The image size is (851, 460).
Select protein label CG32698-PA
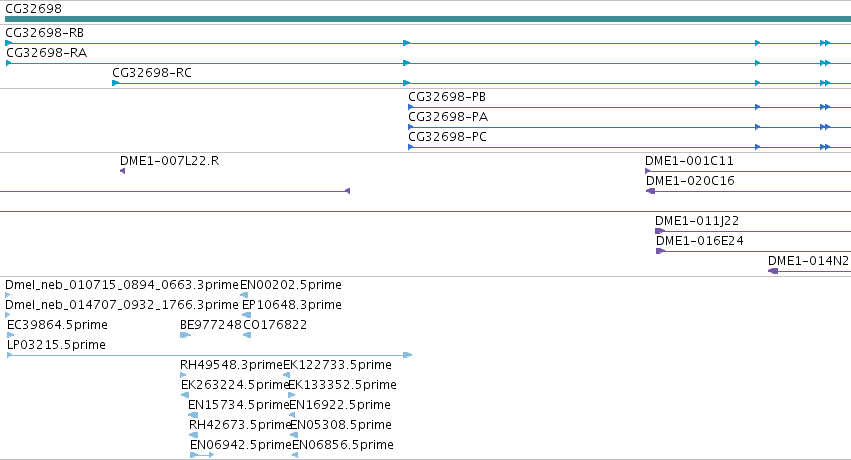448,117
